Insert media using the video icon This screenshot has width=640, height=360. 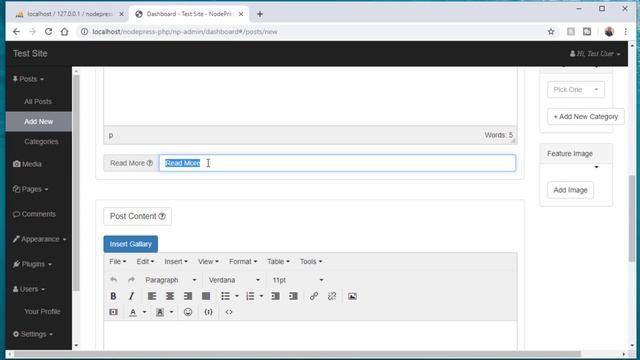[113, 312]
